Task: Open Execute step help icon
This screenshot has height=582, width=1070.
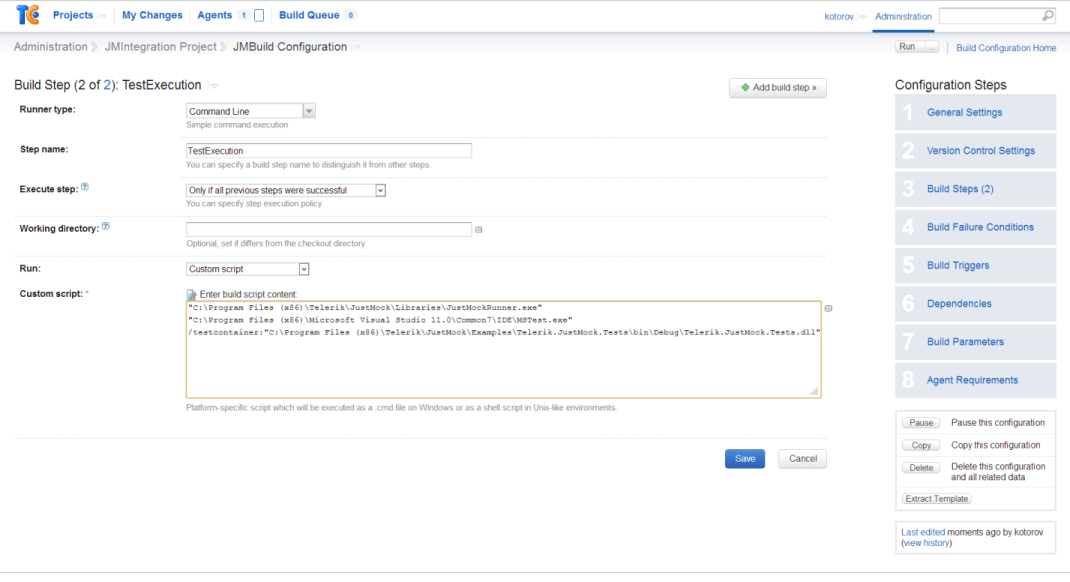Action: point(85,187)
